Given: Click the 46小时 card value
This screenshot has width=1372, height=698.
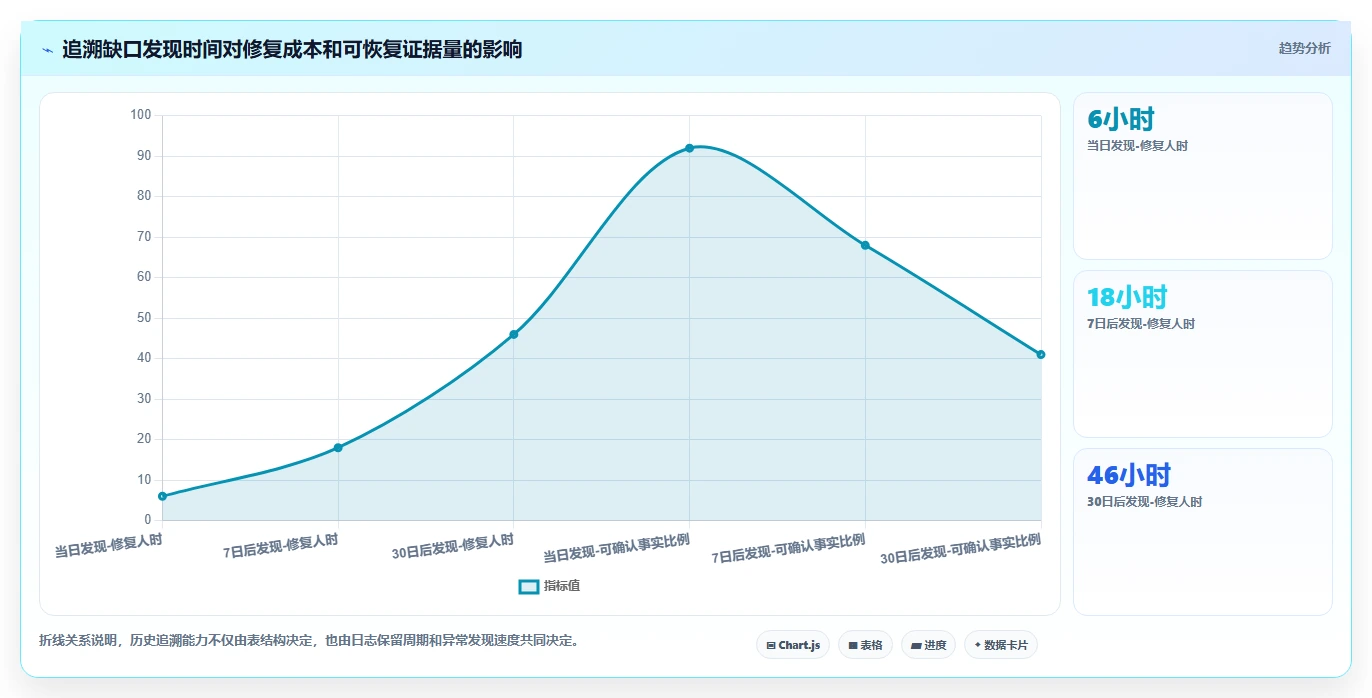Looking at the screenshot, I should pos(1128,475).
